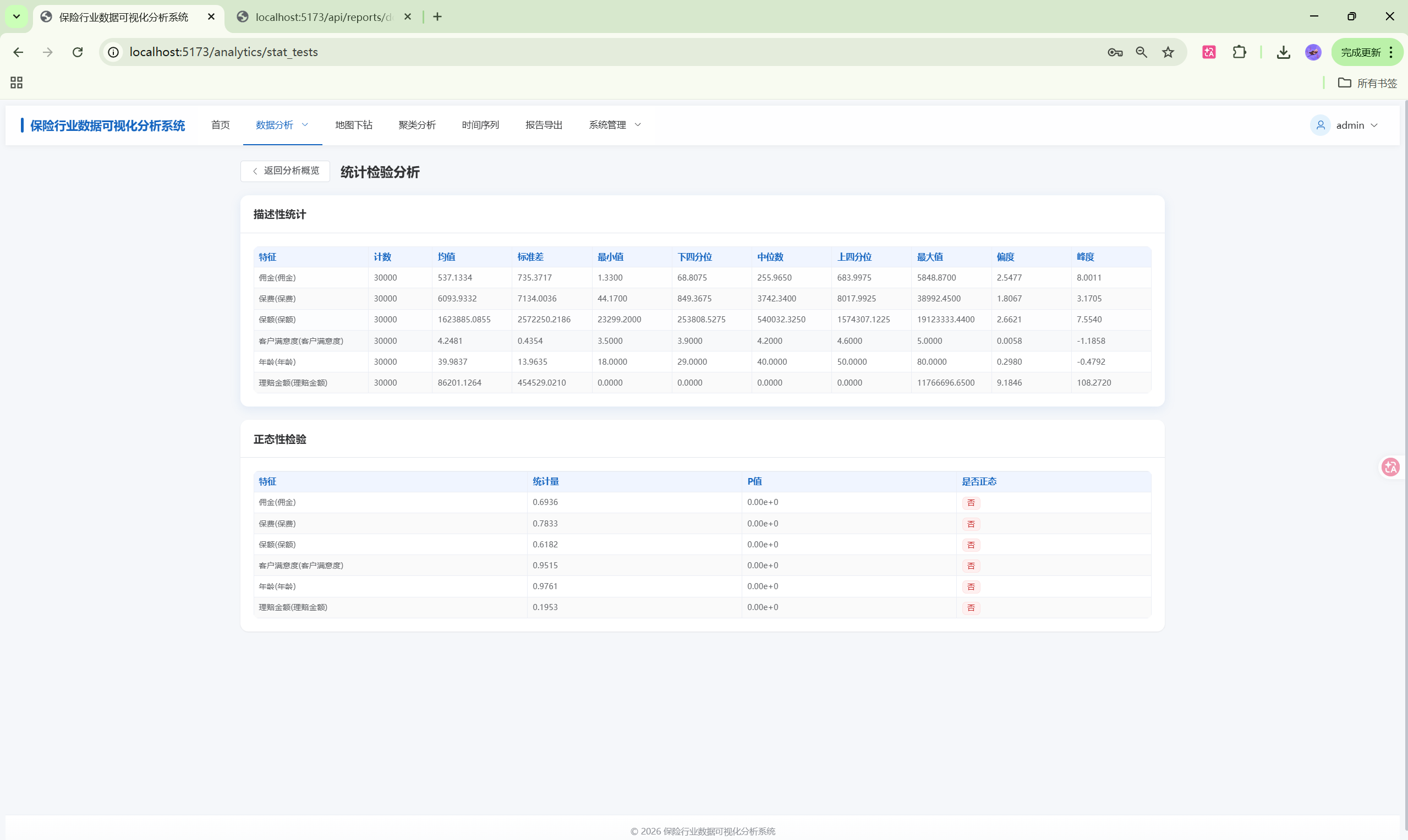
Task: Click the password key icon in address bar
Action: 1115,52
